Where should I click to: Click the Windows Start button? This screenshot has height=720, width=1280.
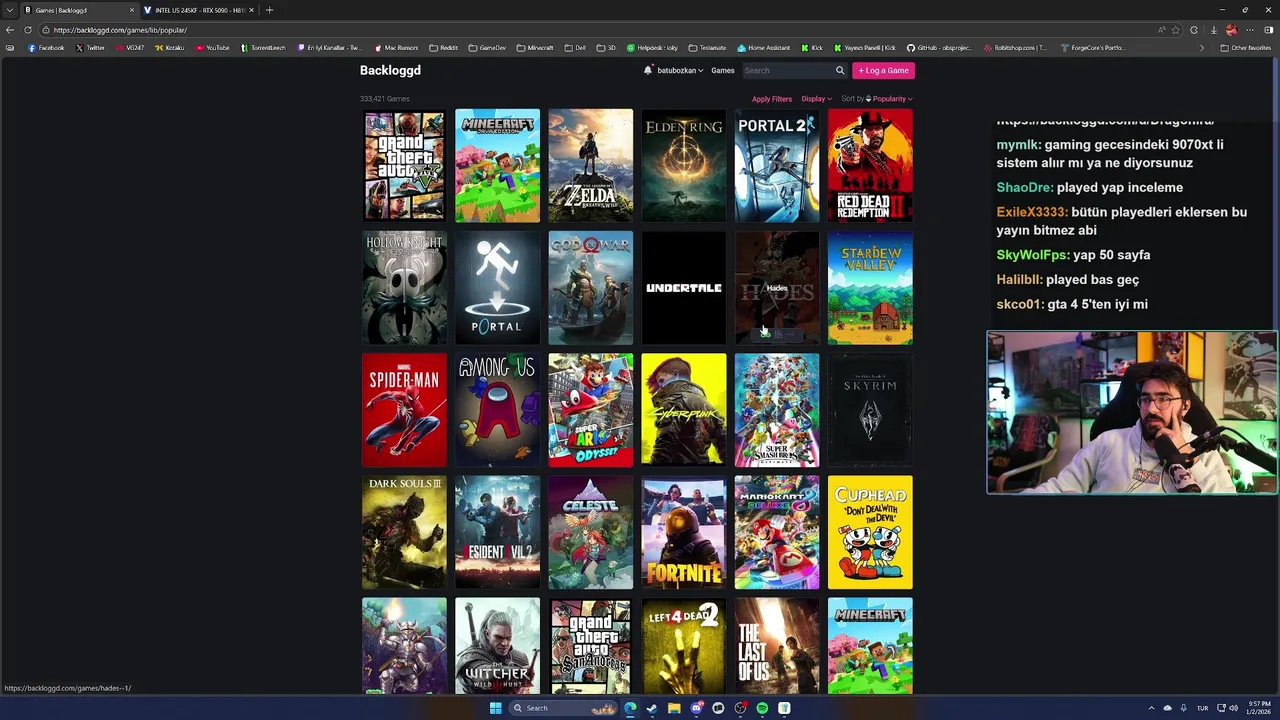(495, 708)
